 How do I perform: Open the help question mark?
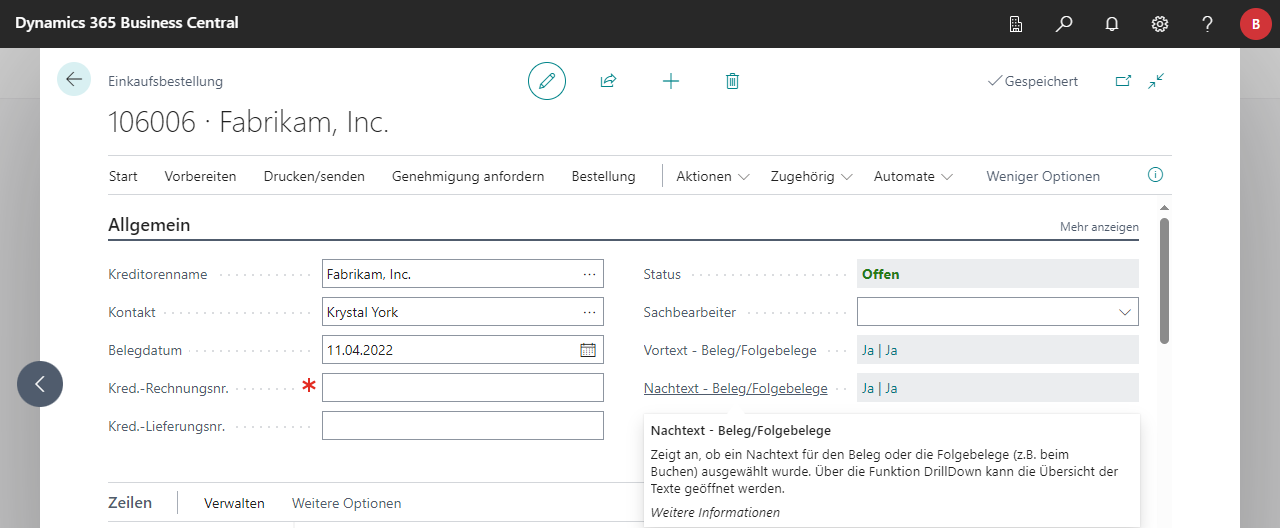click(1208, 24)
